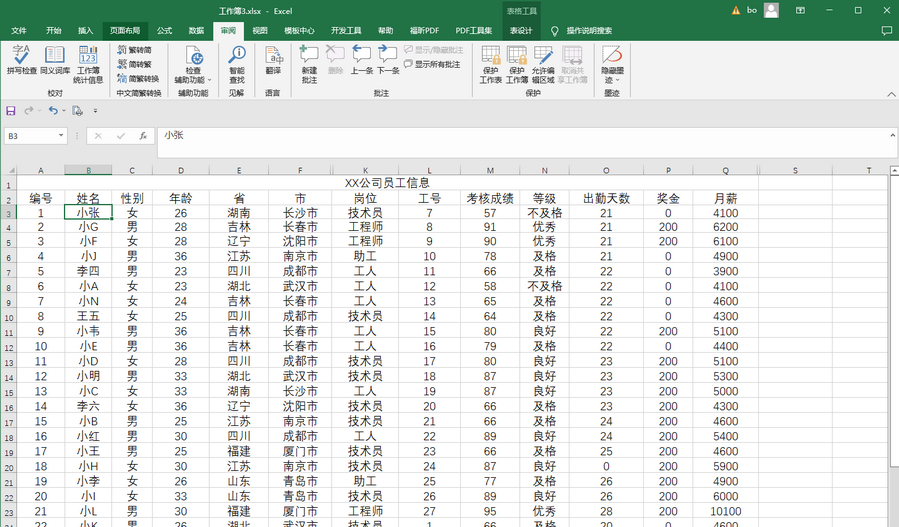This screenshot has height=527, width=899.
Task: Click the save icon in quick access toolbar
Action: (11, 110)
